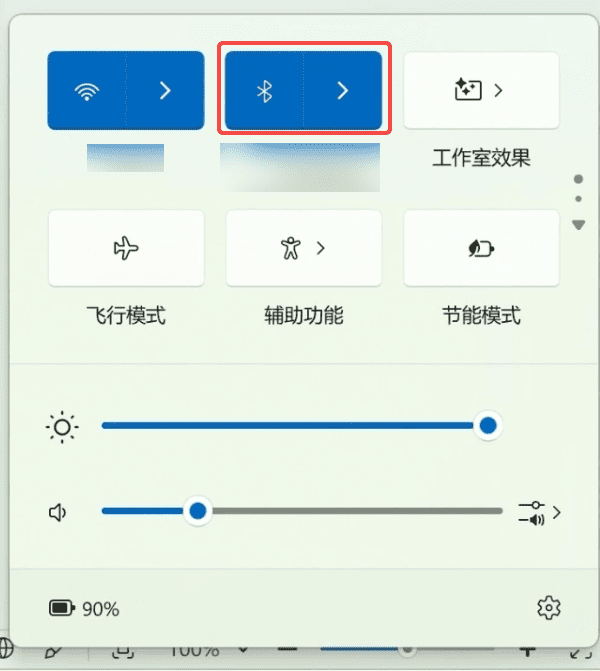Toggle Bluetooth on or off
600x671 pixels.
264,91
